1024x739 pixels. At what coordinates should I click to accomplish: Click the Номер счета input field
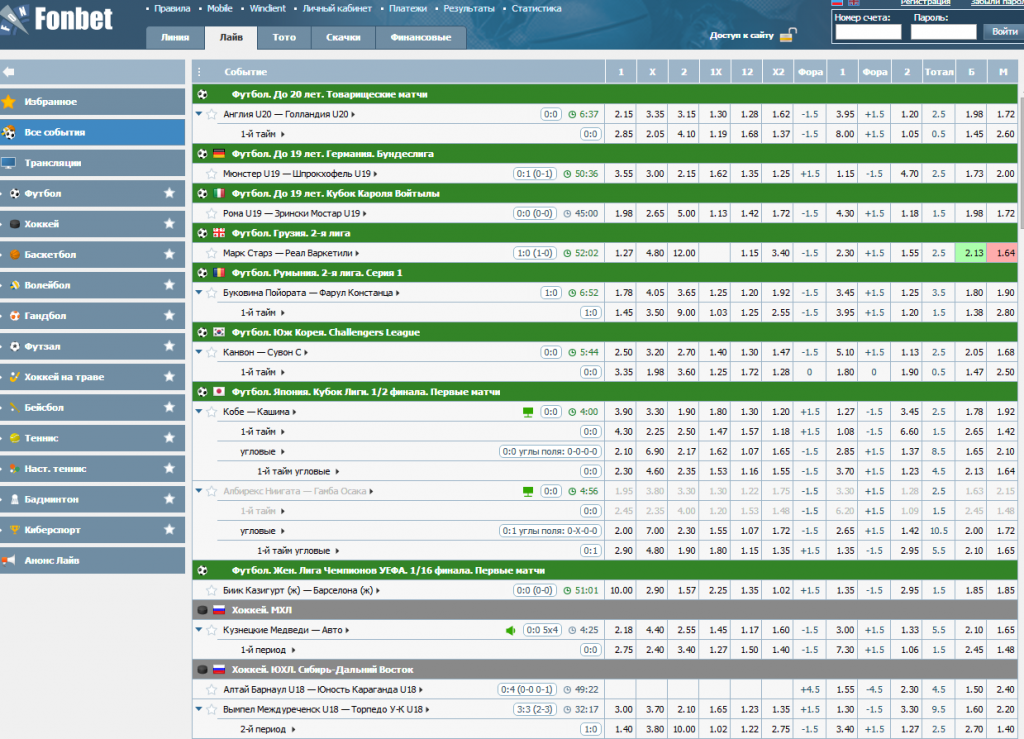[x=868, y=32]
